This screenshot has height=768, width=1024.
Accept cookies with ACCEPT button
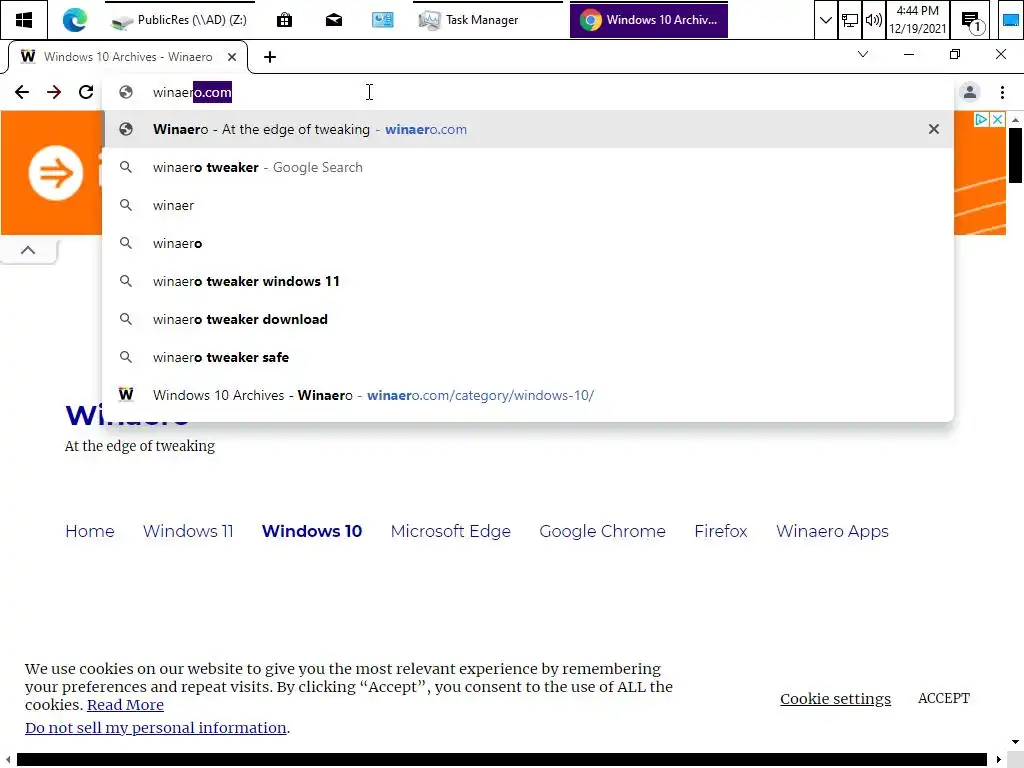coord(944,698)
